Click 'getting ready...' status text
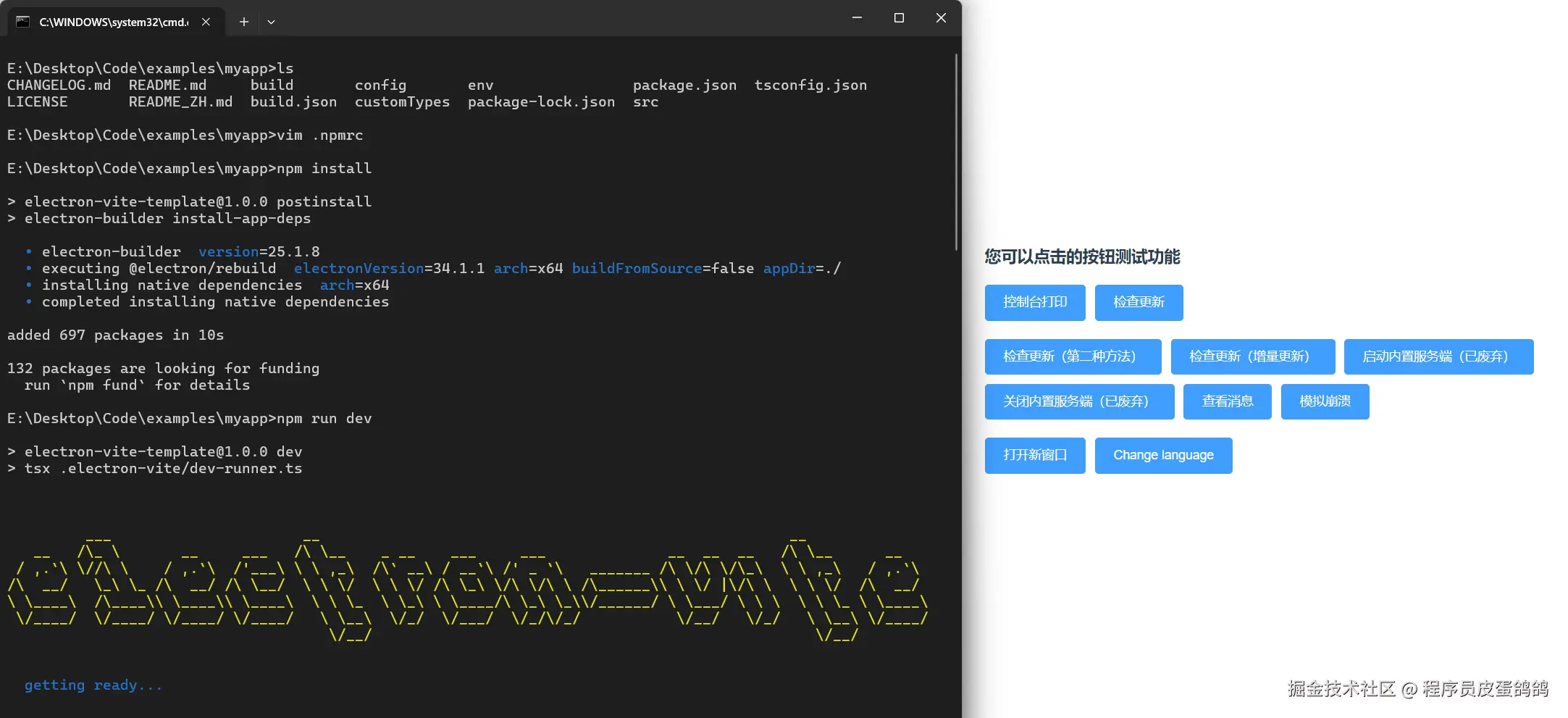The height and width of the screenshot is (718, 1568). [x=93, y=685]
